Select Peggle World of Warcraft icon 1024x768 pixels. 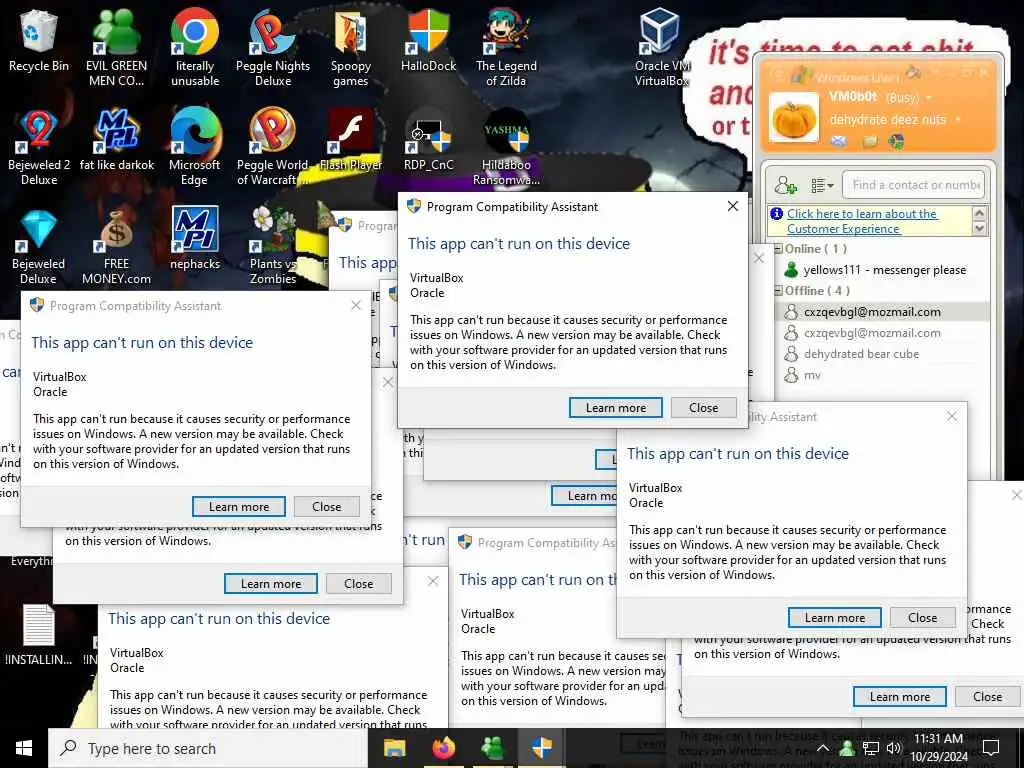(x=273, y=147)
